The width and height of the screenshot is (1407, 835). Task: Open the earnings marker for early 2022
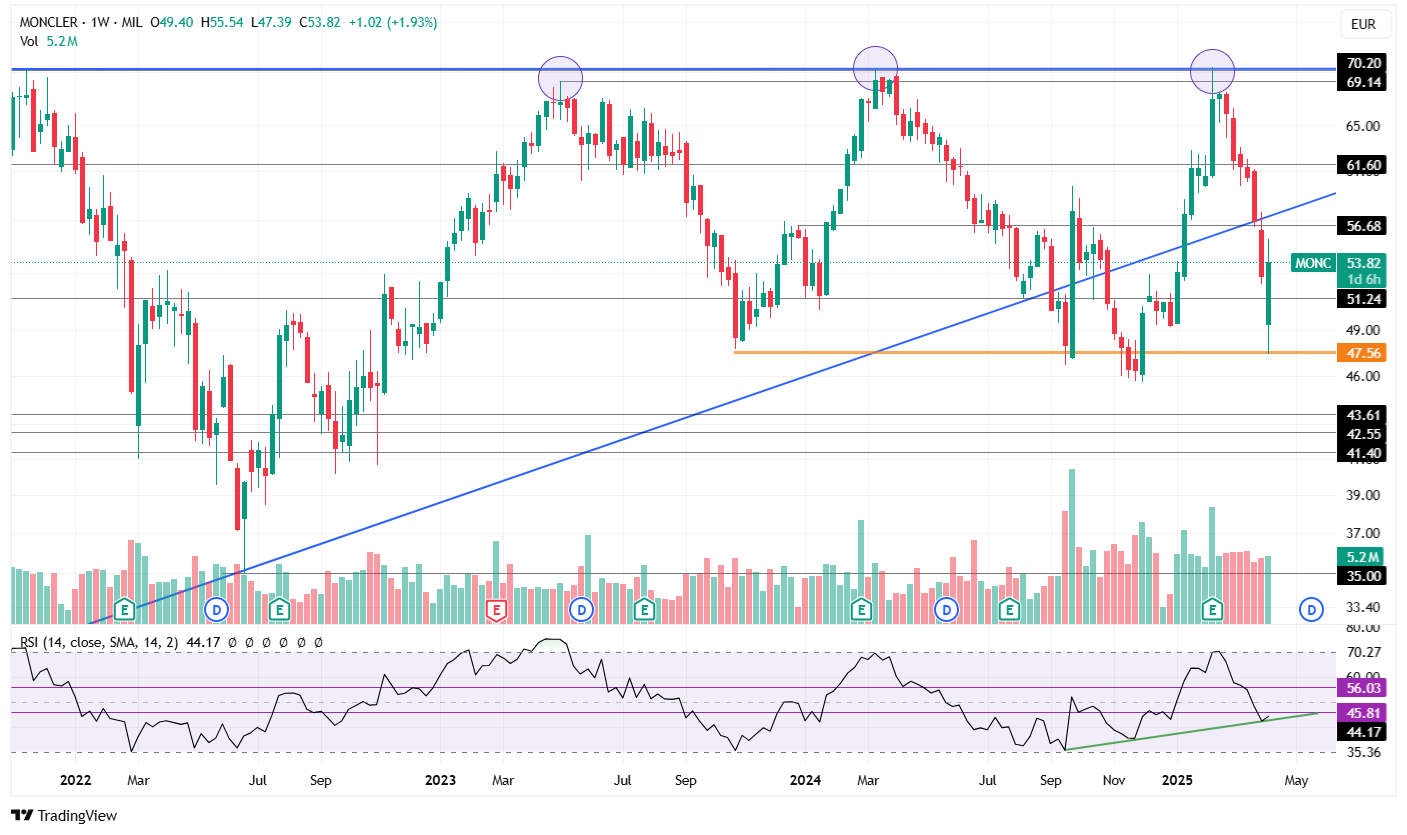point(125,608)
